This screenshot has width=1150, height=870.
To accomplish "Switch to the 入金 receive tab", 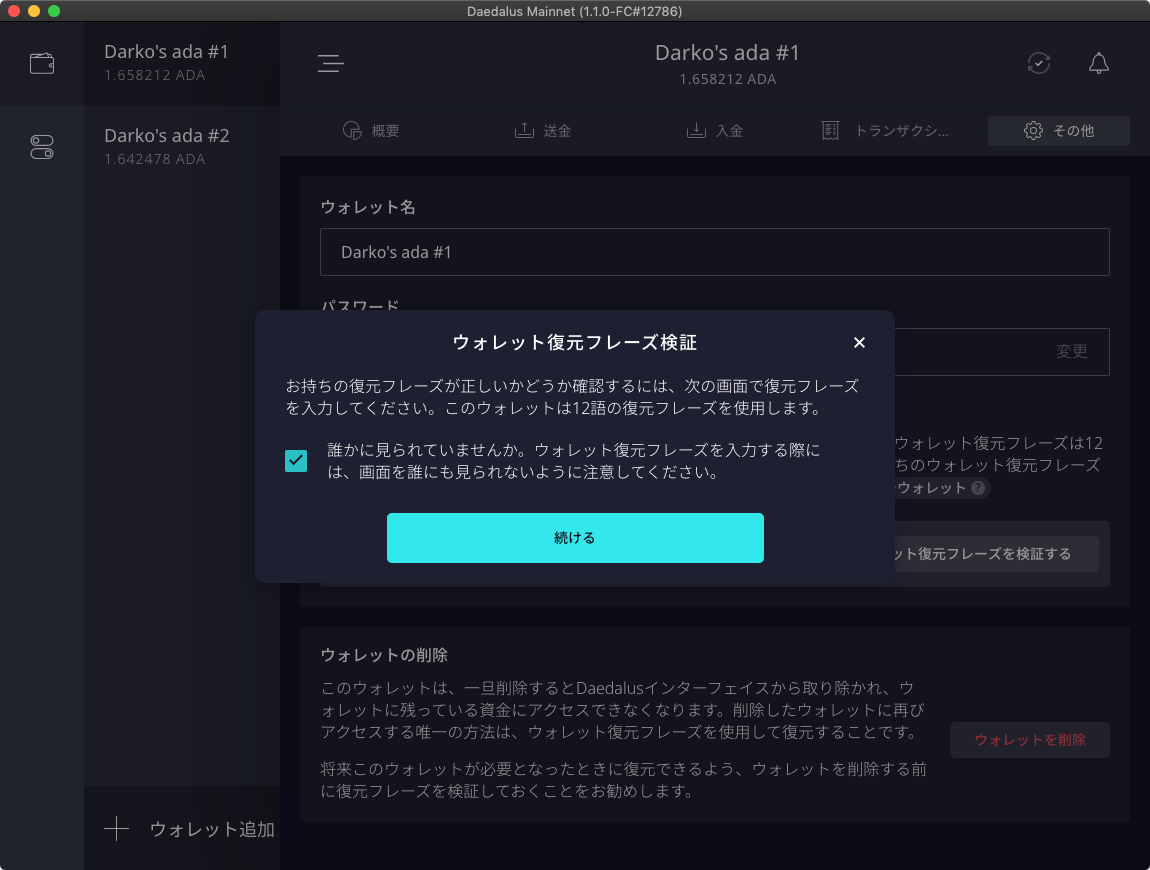I will 715,131.
